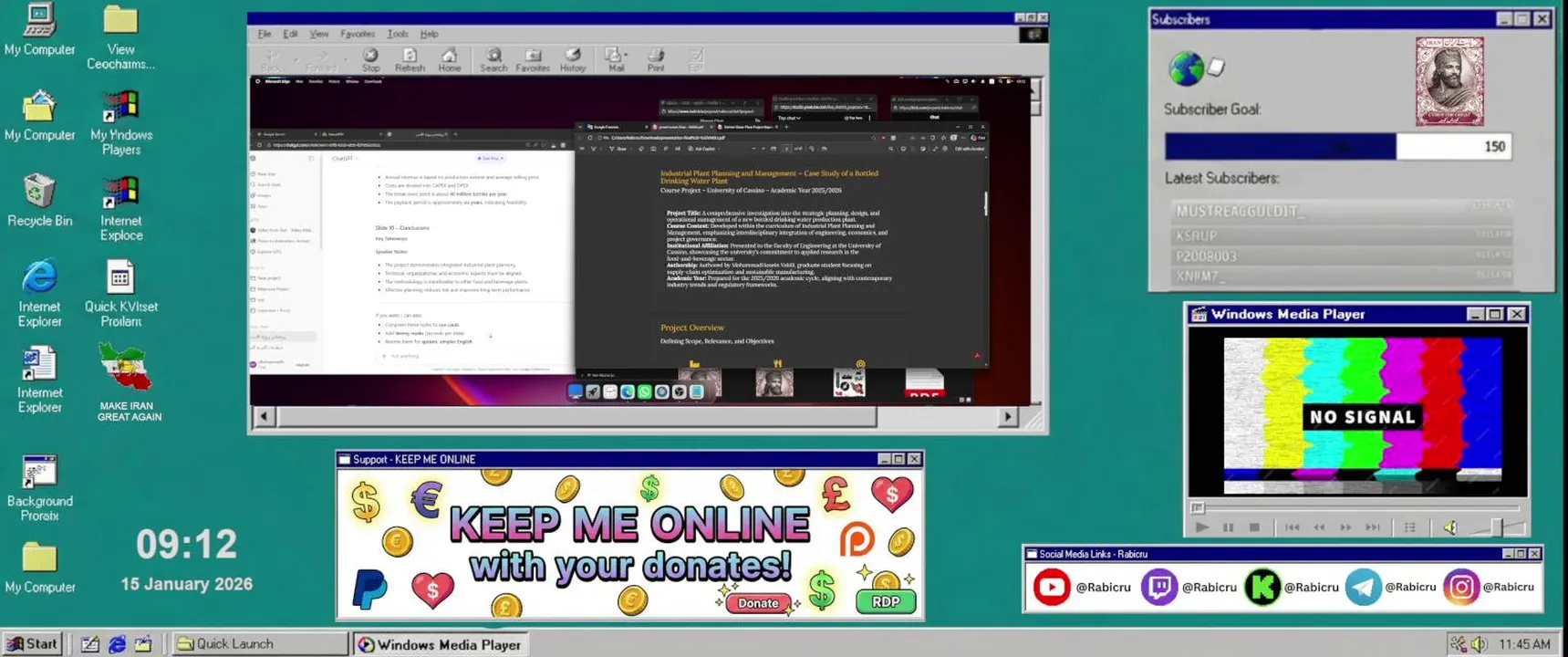The image size is (1568, 657).
Task: Open the Background Proratx desktop icon
Action: pos(39,489)
